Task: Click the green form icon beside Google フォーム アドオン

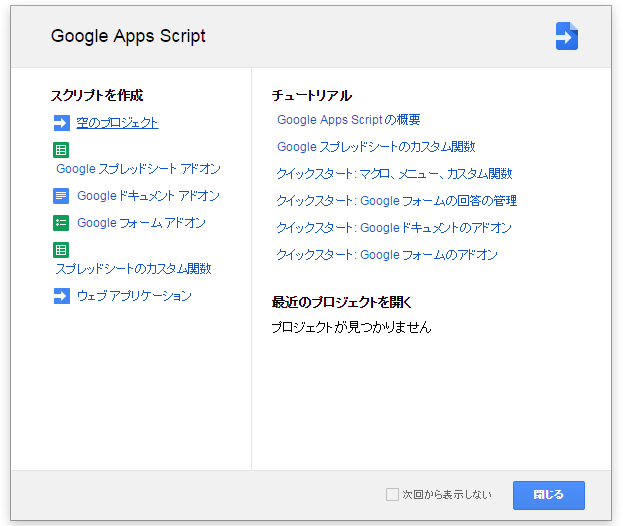Action: (x=61, y=223)
